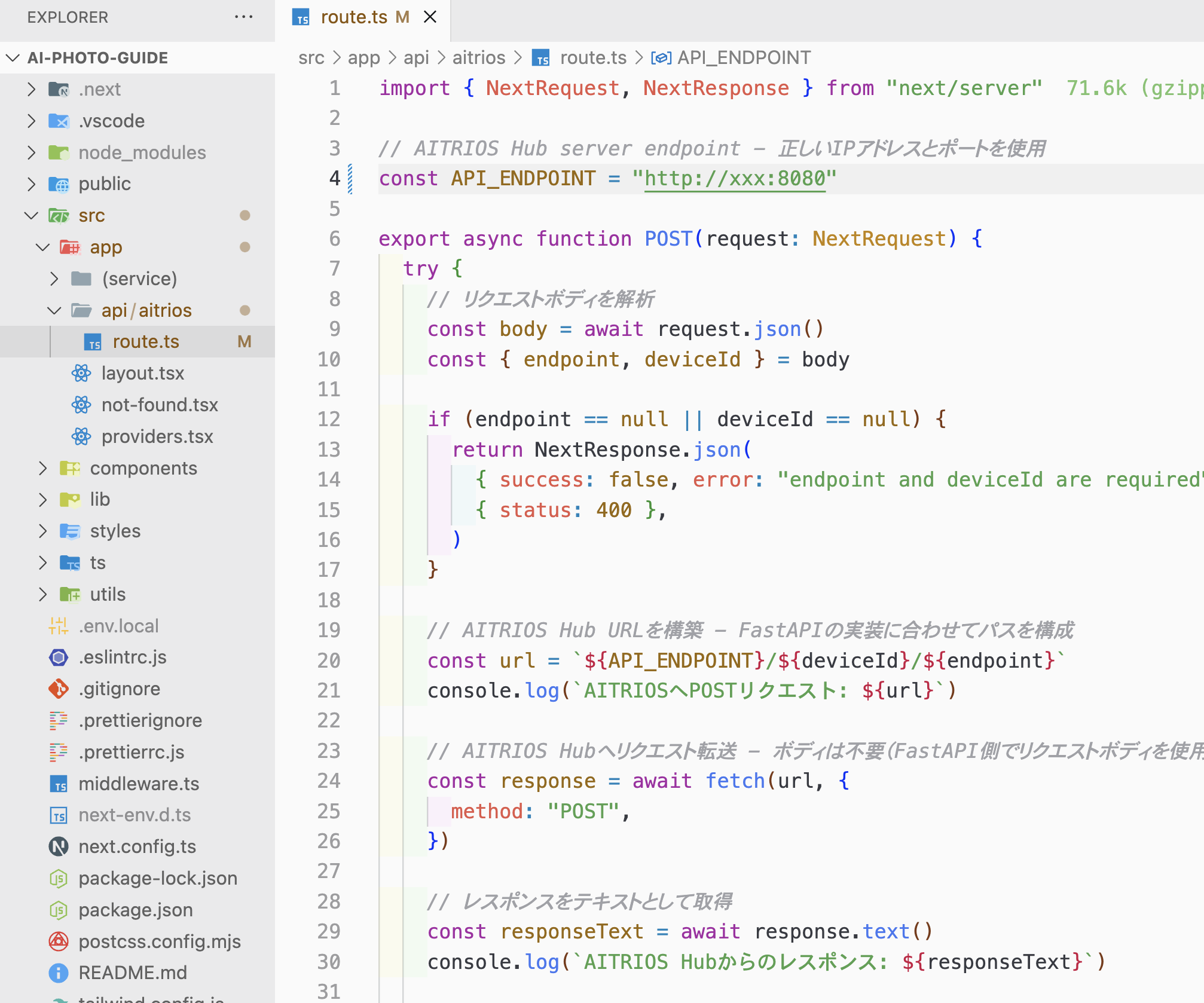
Task: Click the ESLint icon beside .eslintrc.js
Action: point(59,658)
